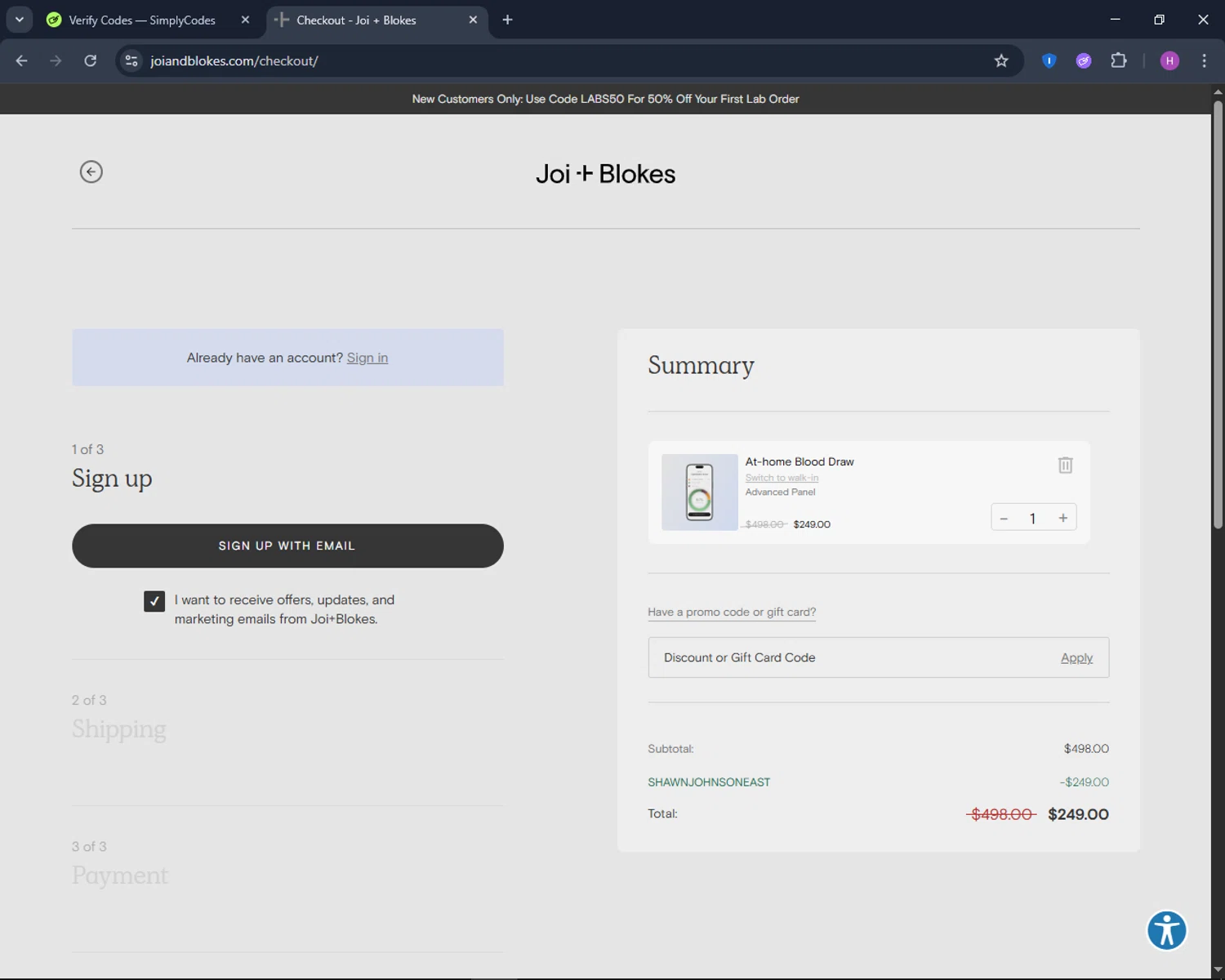Go back using the circled arrow icon

tap(91, 171)
